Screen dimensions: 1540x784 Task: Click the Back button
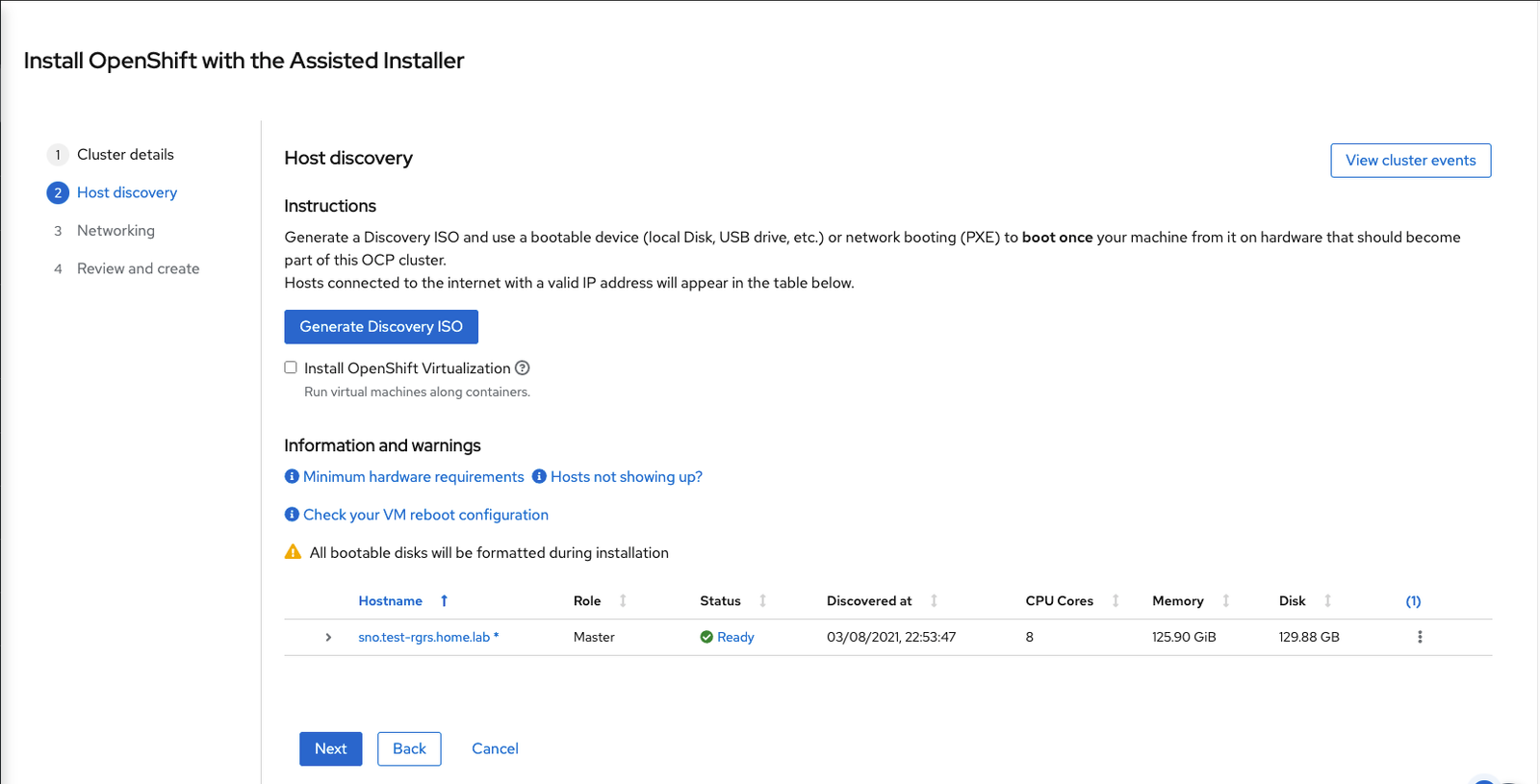(409, 748)
